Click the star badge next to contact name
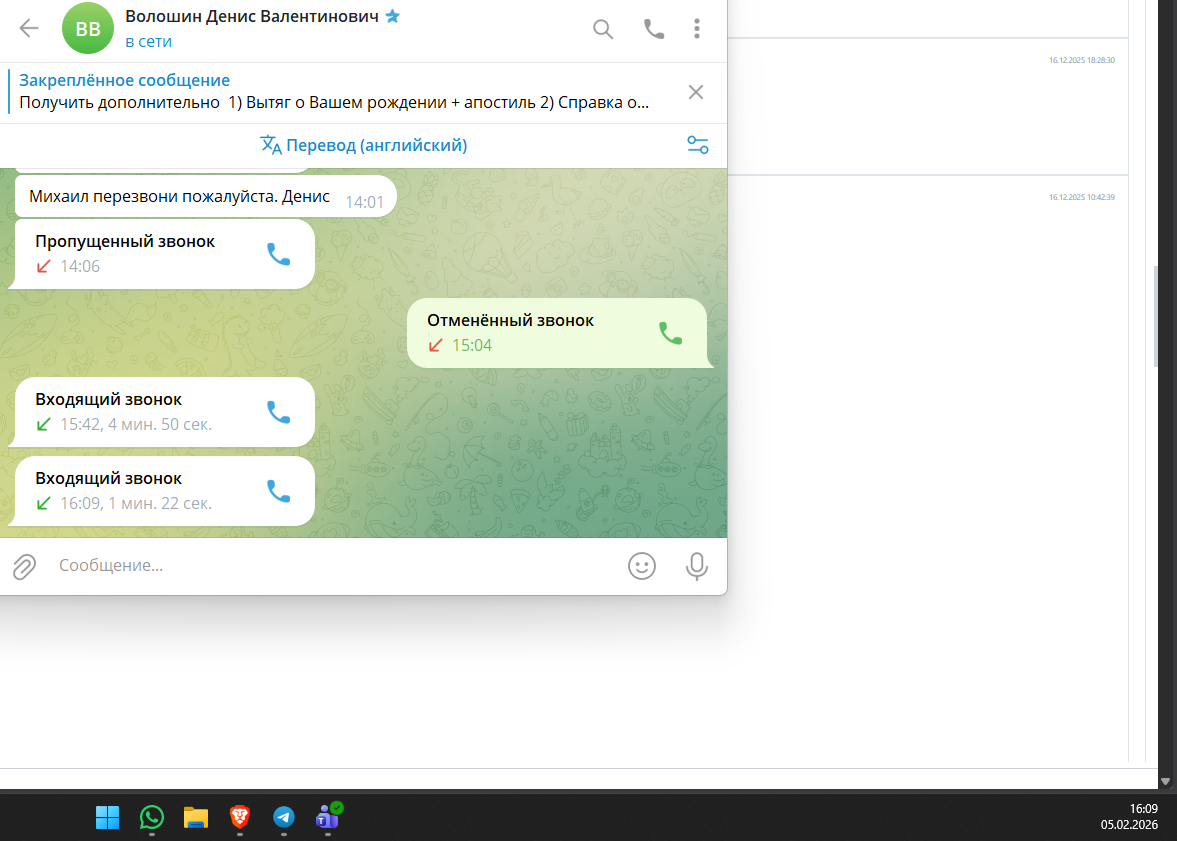Image resolution: width=1177 pixels, height=841 pixels. point(393,16)
